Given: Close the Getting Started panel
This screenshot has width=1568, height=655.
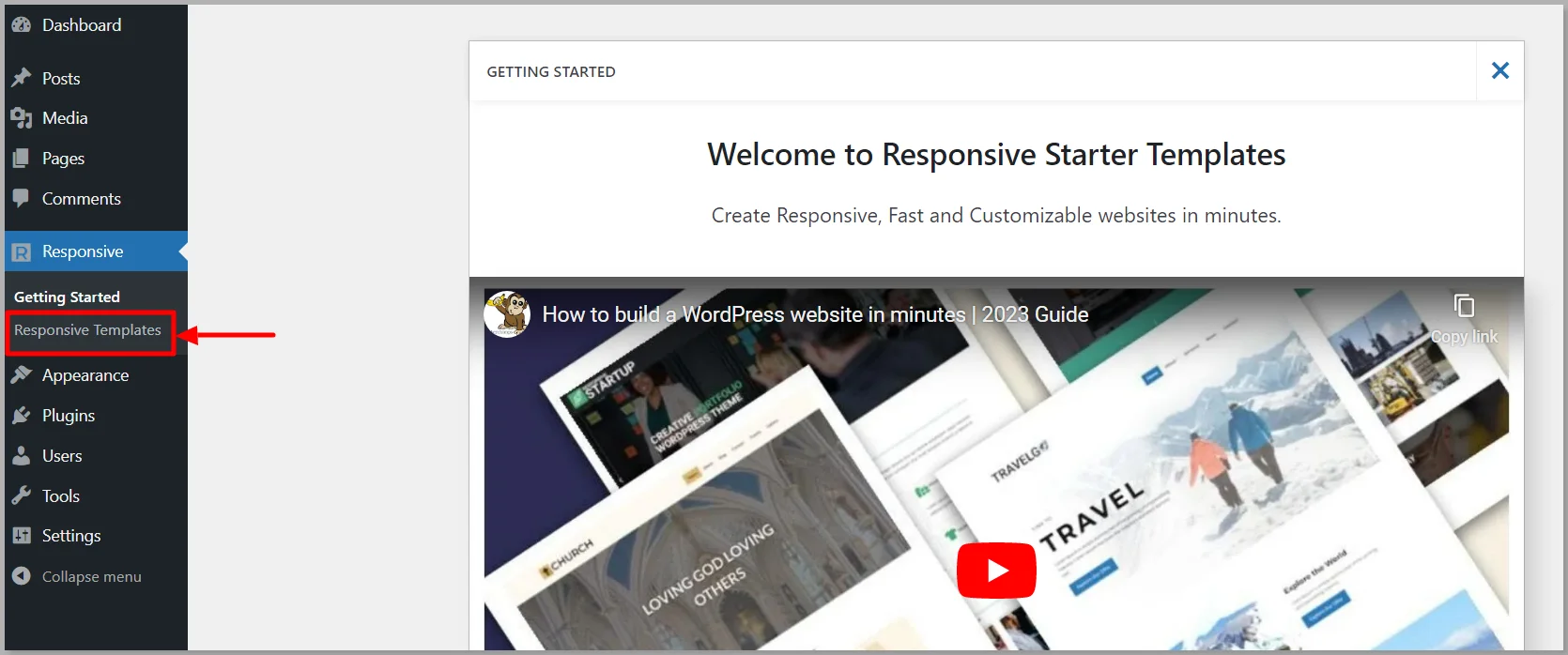Looking at the screenshot, I should (x=1500, y=70).
